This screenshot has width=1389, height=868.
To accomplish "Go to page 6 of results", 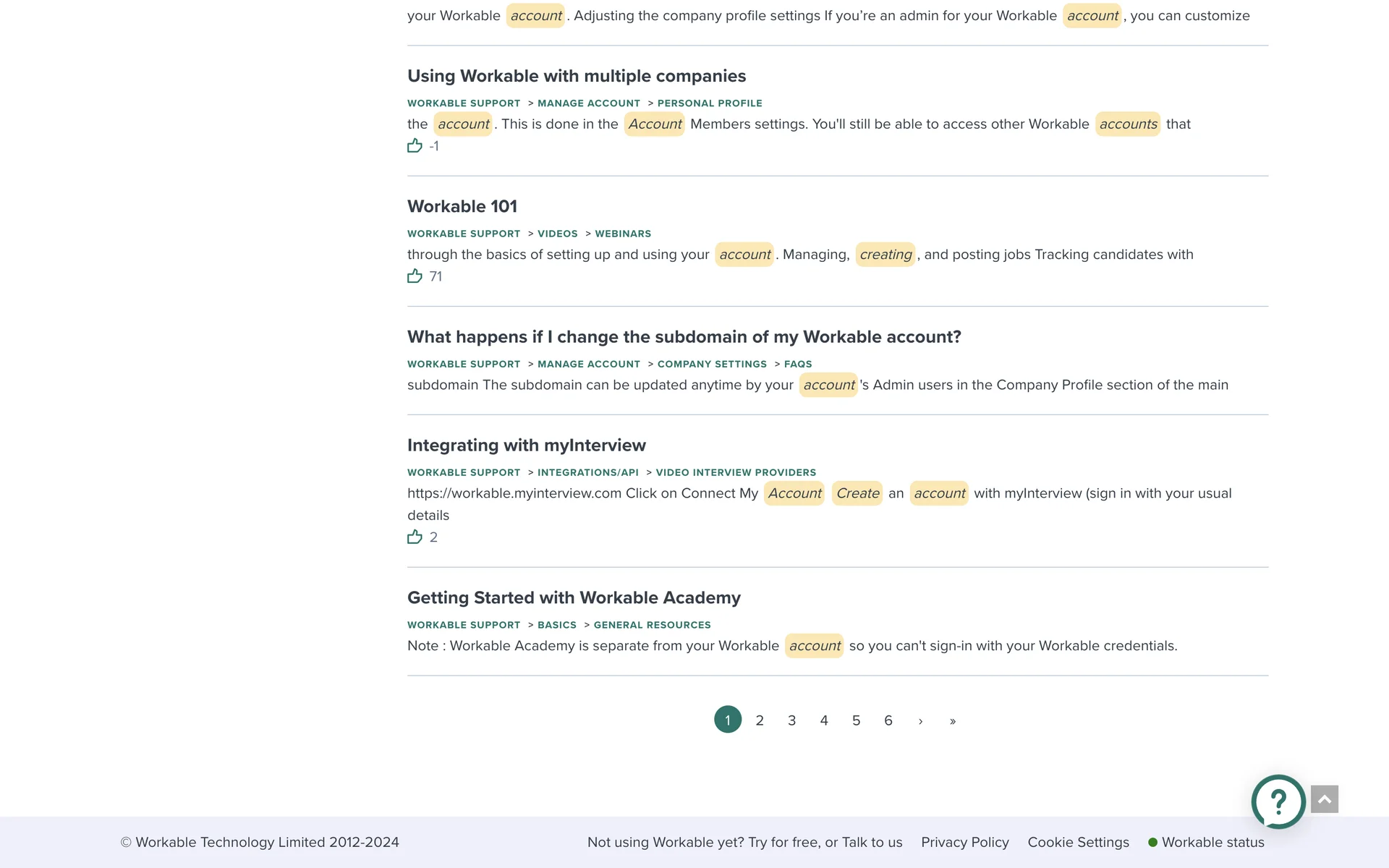I will click(x=888, y=720).
